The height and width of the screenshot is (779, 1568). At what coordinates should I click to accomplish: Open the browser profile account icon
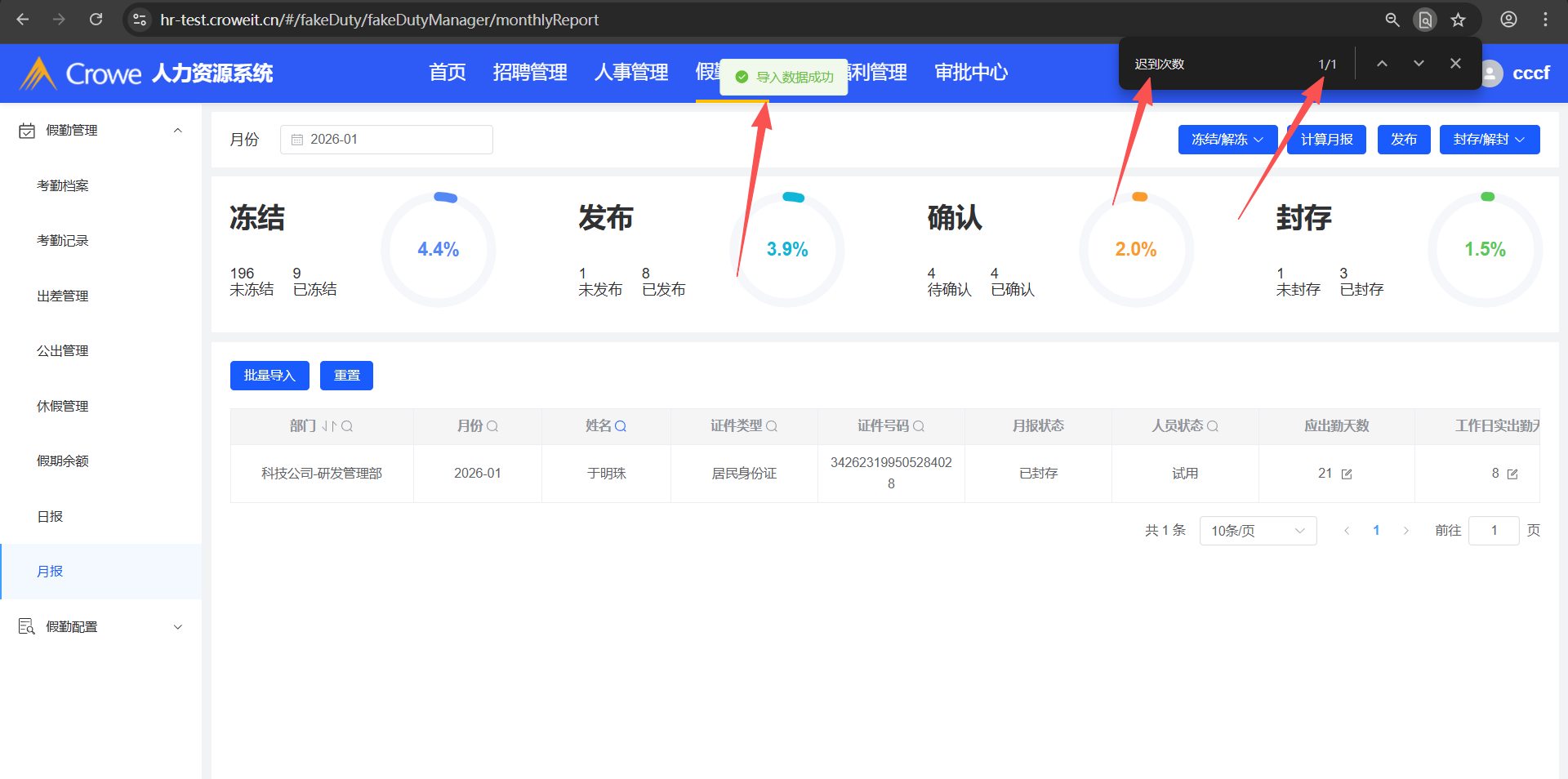pyautogui.click(x=1508, y=20)
